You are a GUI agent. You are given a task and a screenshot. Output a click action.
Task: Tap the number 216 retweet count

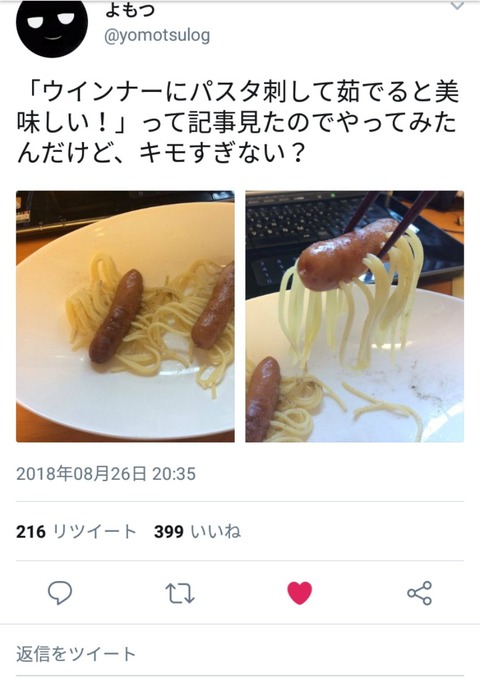[31, 531]
